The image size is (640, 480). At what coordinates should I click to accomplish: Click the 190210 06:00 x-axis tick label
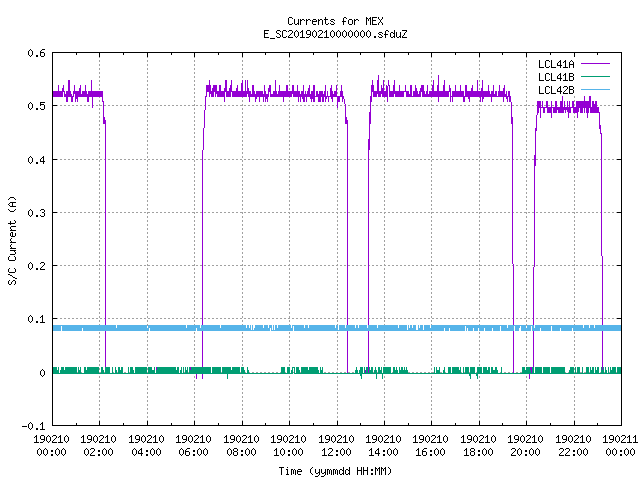(194, 446)
